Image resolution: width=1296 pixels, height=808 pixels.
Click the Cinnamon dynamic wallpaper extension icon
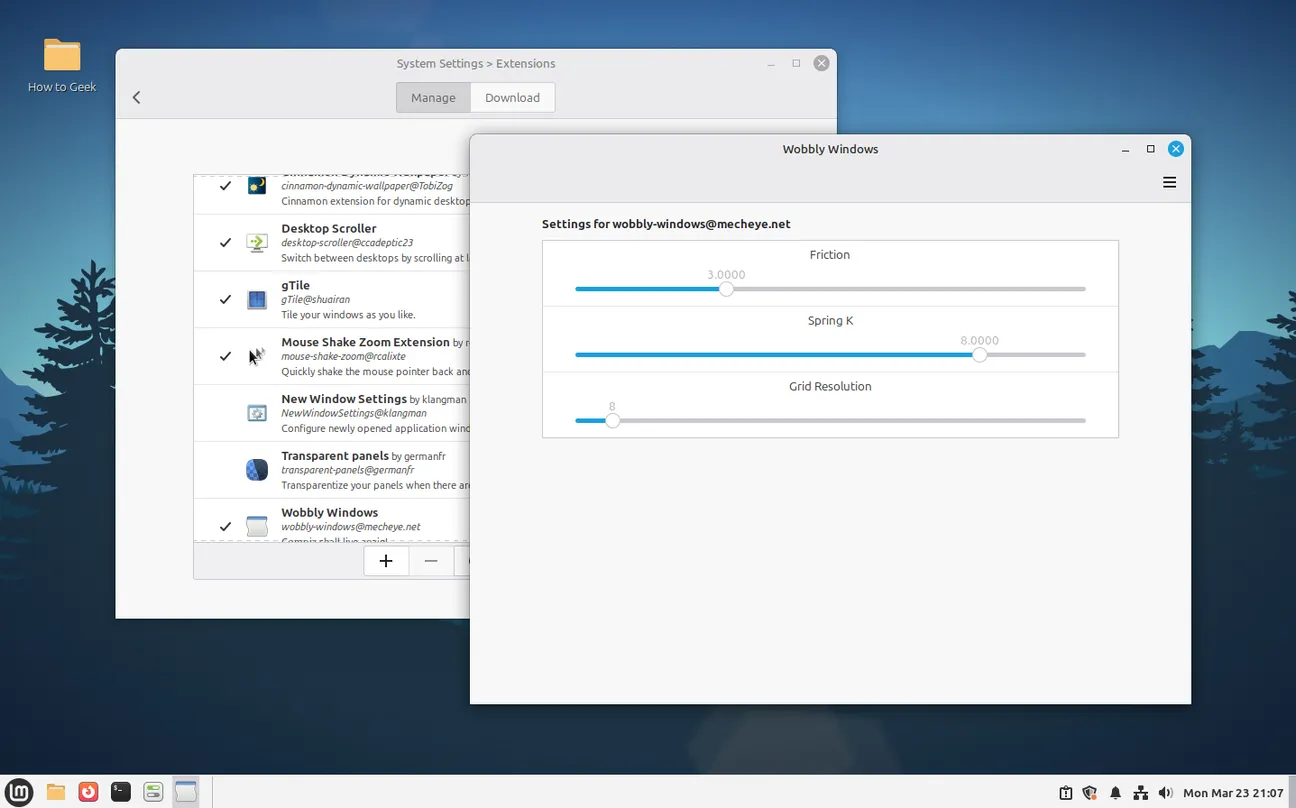coord(257,186)
